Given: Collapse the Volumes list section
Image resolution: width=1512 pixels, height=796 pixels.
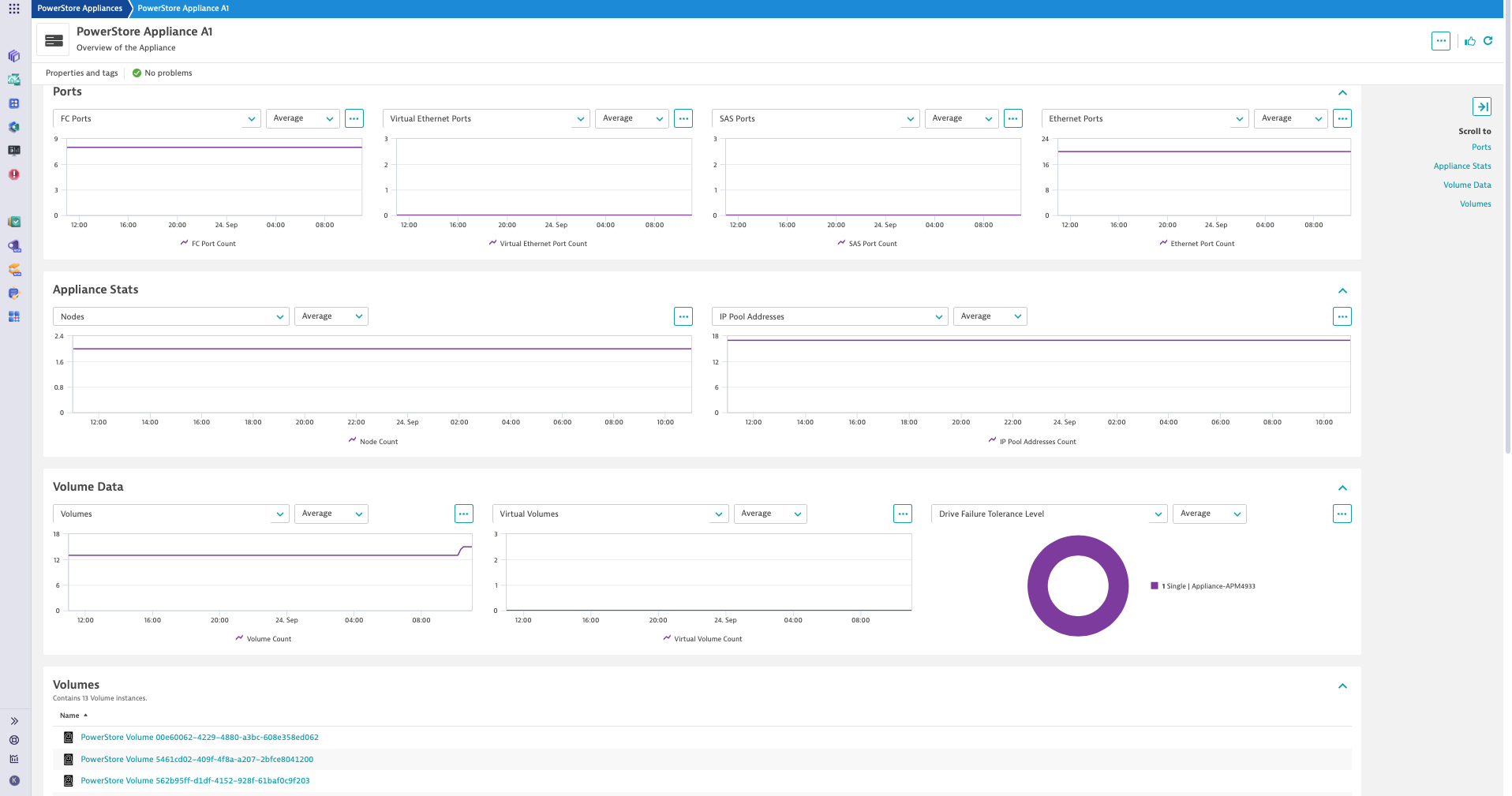Looking at the screenshot, I should pyautogui.click(x=1342, y=686).
